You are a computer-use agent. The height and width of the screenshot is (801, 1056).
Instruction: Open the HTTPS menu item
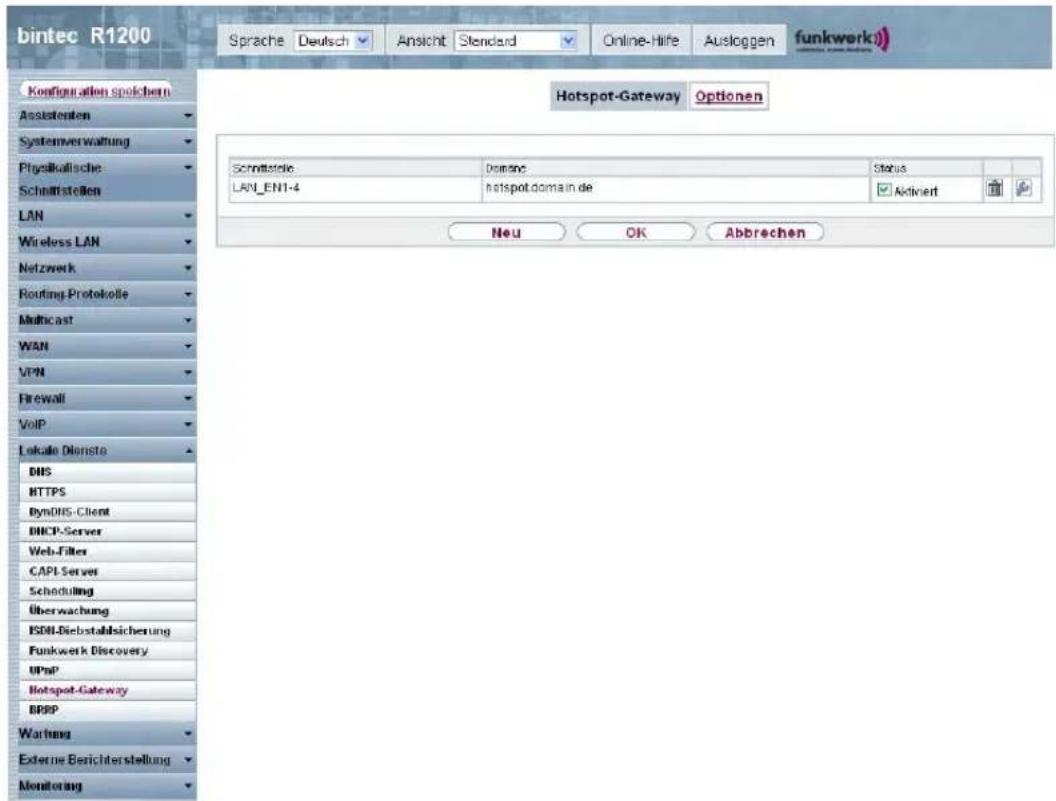(108, 492)
